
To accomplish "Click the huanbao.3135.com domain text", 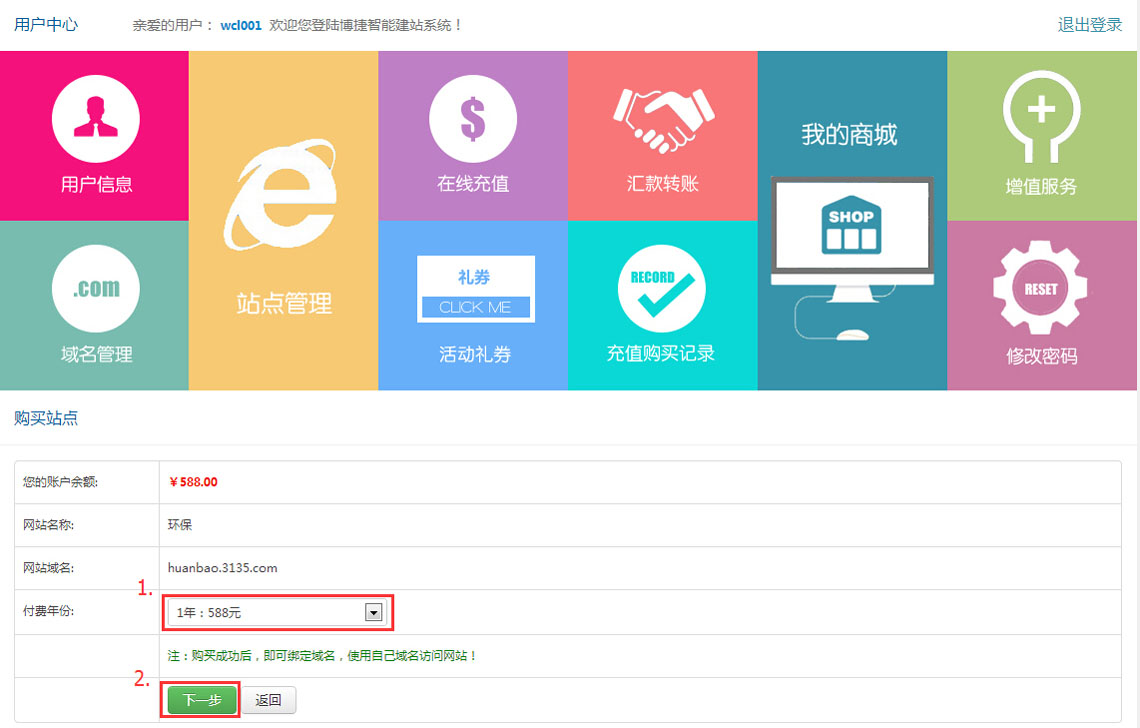I will pos(222,568).
